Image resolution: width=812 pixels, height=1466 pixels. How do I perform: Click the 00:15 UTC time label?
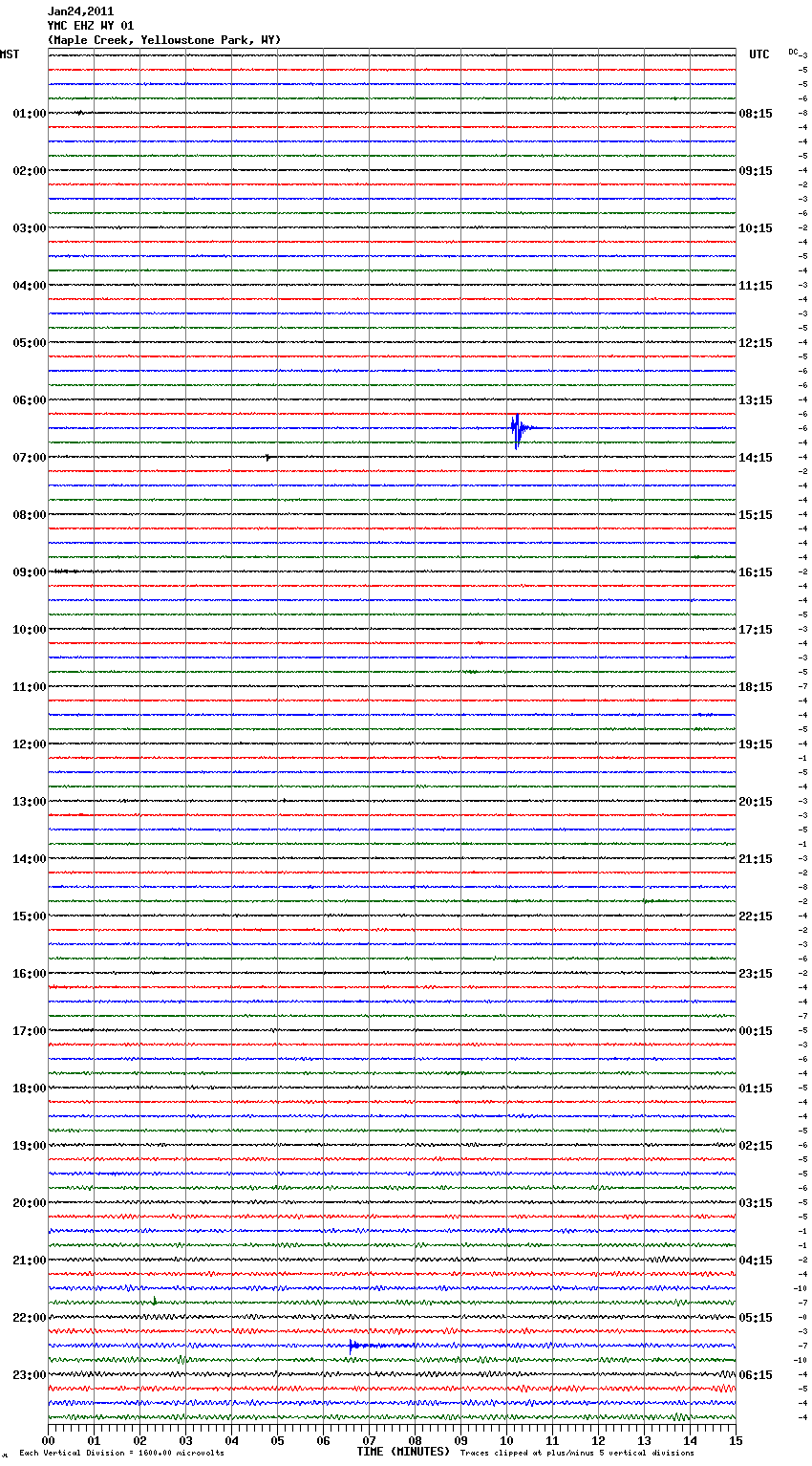point(756,1031)
